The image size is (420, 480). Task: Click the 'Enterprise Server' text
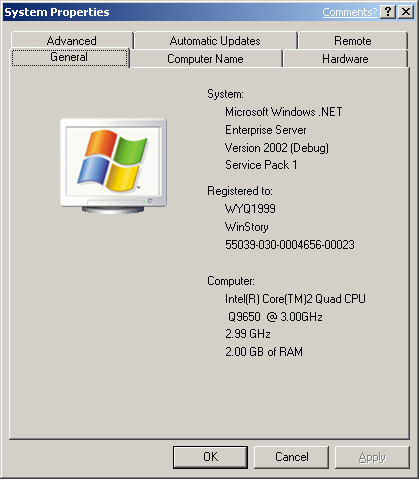coord(266,130)
